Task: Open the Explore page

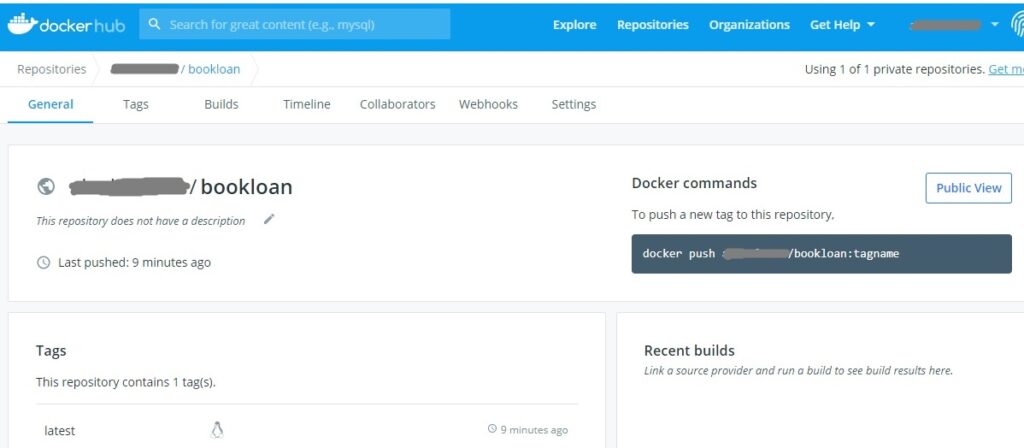Action: pyautogui.click(x=575, y=25)
